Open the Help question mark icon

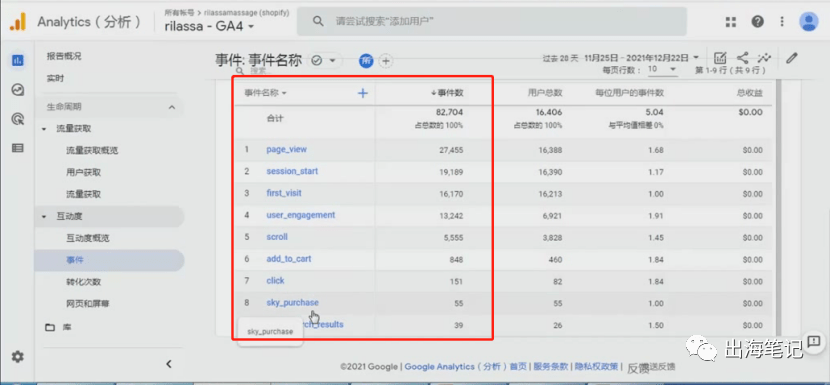757,22
